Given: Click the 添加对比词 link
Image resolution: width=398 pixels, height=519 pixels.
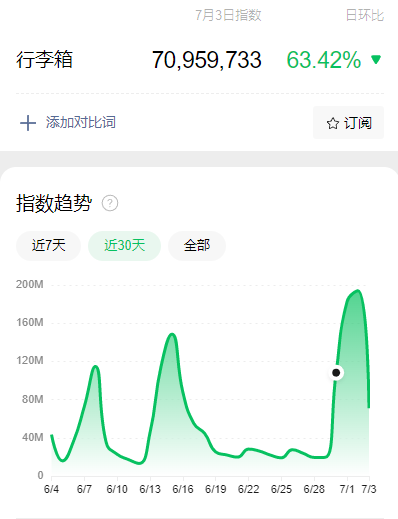Looking at the screenshot, I should pos(81,122).
